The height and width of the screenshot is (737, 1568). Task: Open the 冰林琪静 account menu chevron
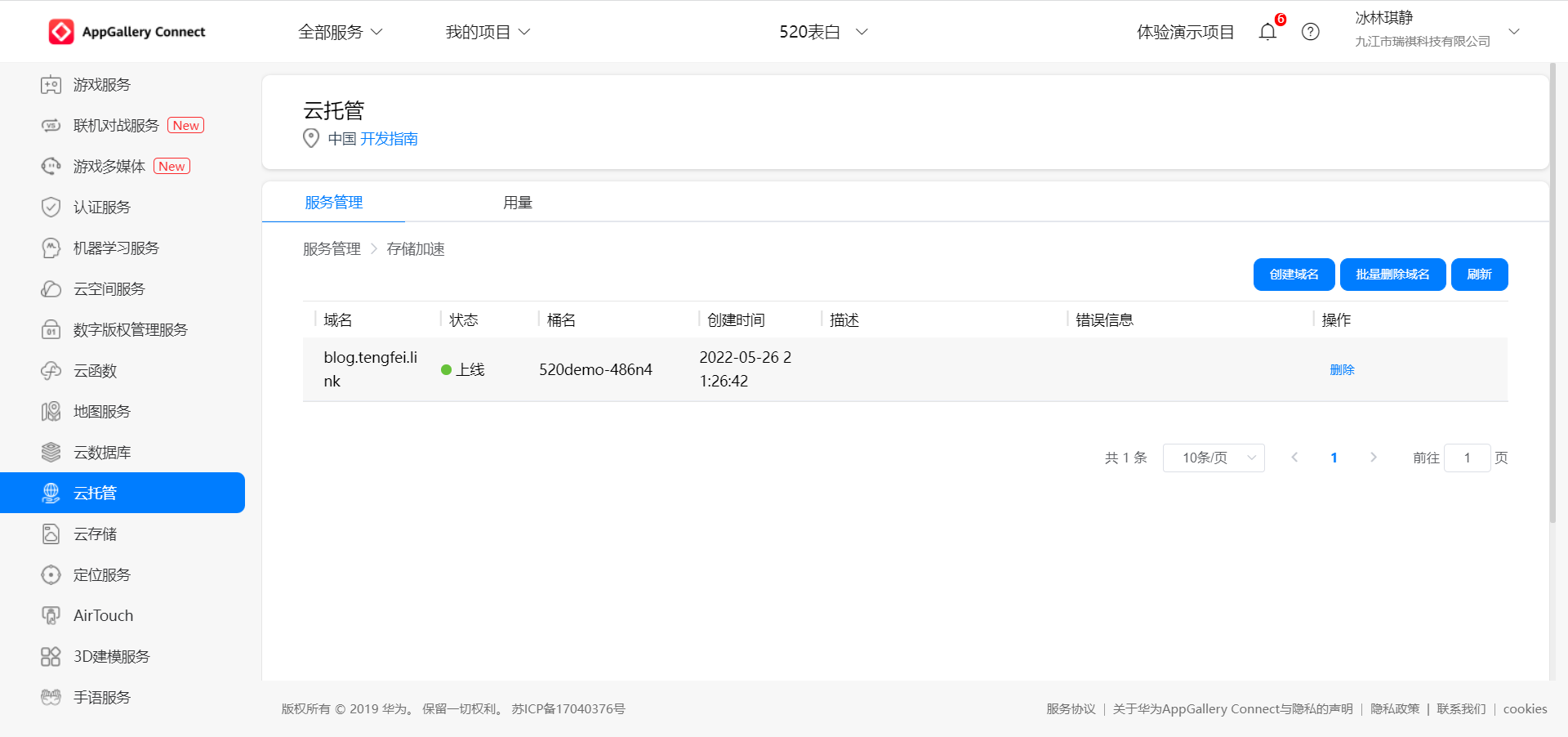coord(1514,32)
